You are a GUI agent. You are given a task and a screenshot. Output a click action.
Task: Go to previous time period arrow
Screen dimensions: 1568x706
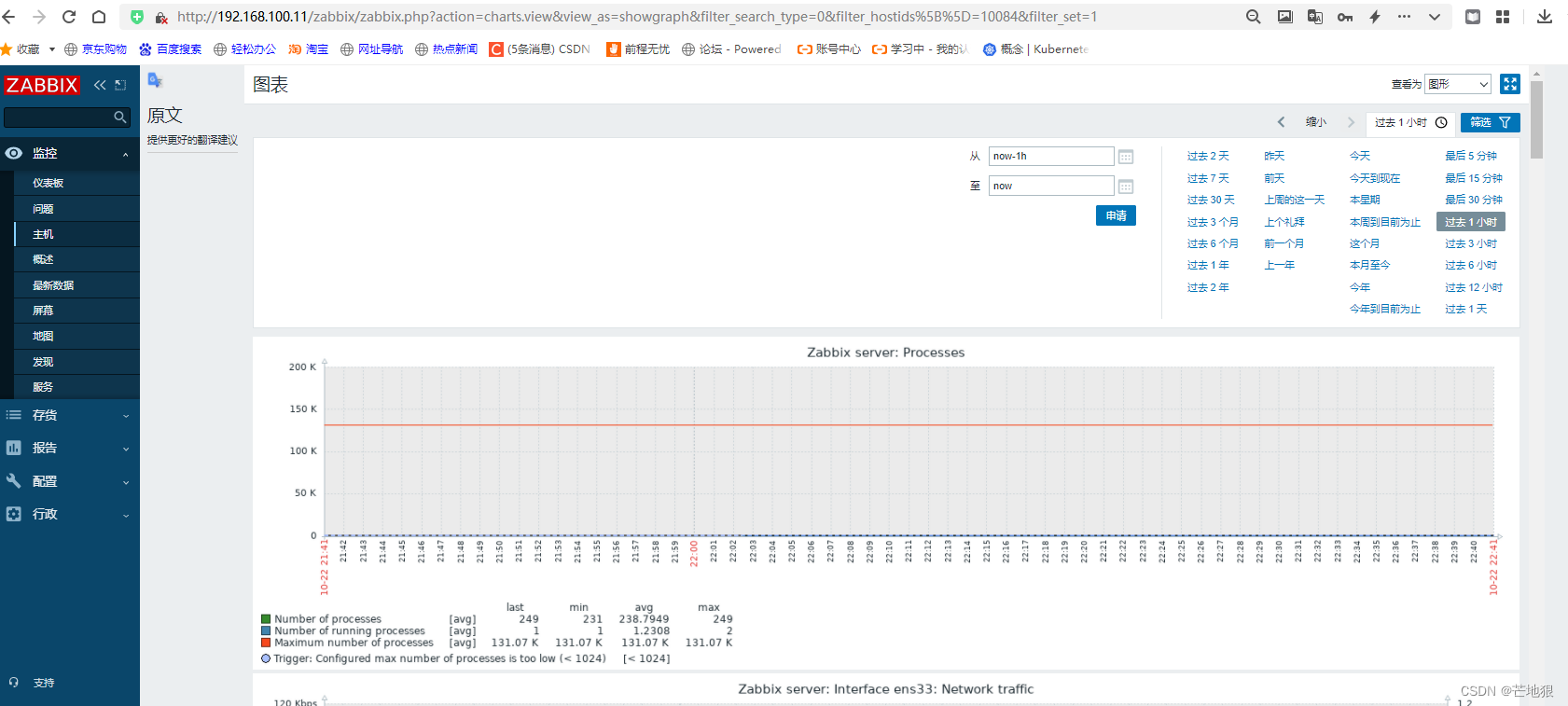tap(1282, 122)
